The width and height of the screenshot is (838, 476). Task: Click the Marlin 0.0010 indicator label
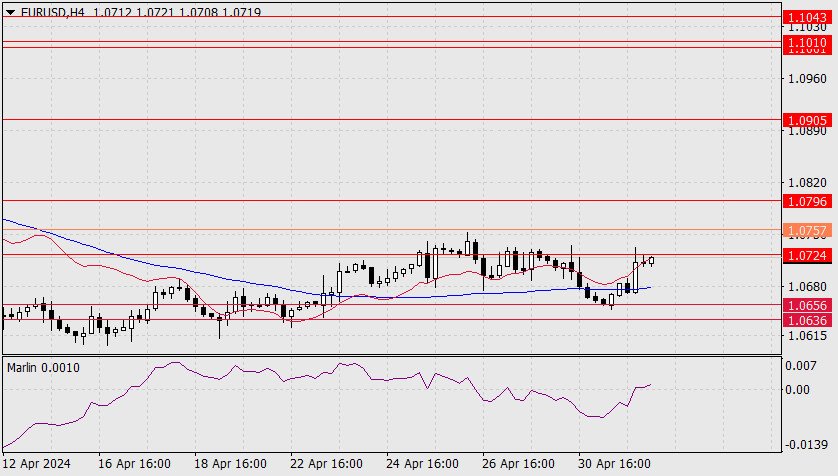tap(43, 368)
